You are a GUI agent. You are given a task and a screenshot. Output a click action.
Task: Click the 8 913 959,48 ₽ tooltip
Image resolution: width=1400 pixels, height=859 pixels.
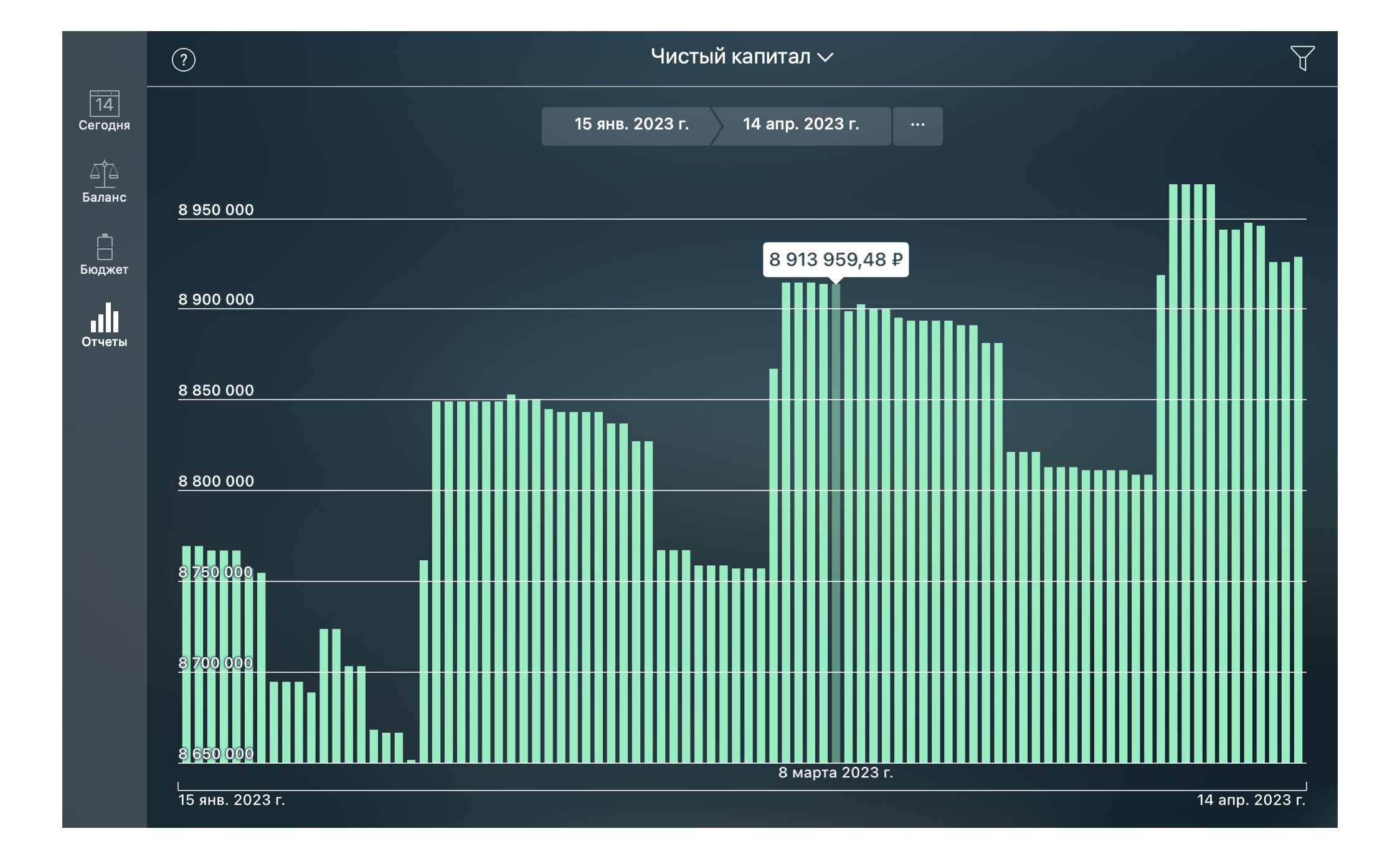836,260
